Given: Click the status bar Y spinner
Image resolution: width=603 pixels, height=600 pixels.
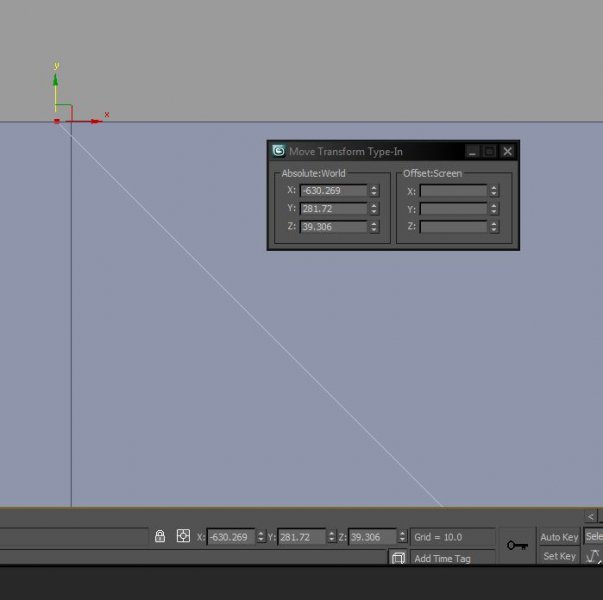Looking at the screenshot, I should tap(331, 537).
